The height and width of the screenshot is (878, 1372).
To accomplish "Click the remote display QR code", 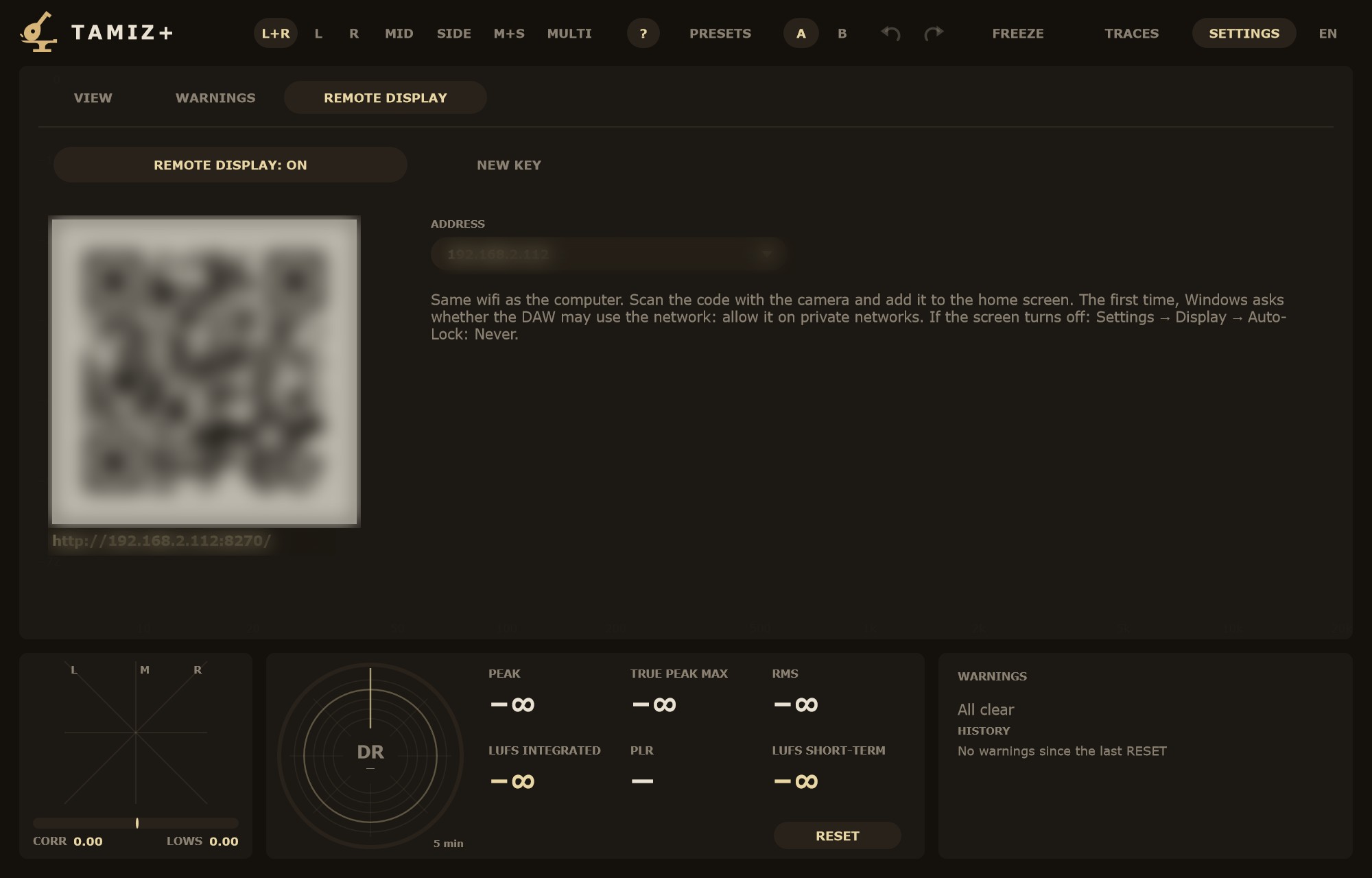I will 204,371.
